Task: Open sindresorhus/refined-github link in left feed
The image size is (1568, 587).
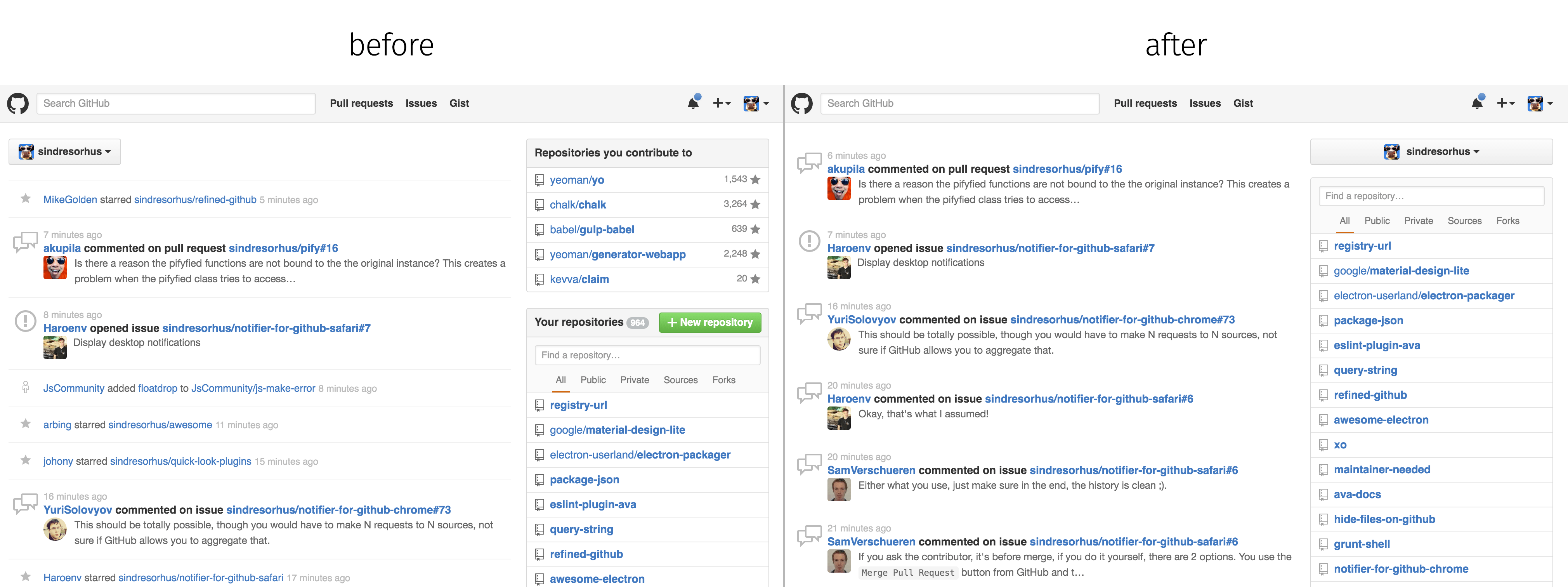Action: (195, 200)
